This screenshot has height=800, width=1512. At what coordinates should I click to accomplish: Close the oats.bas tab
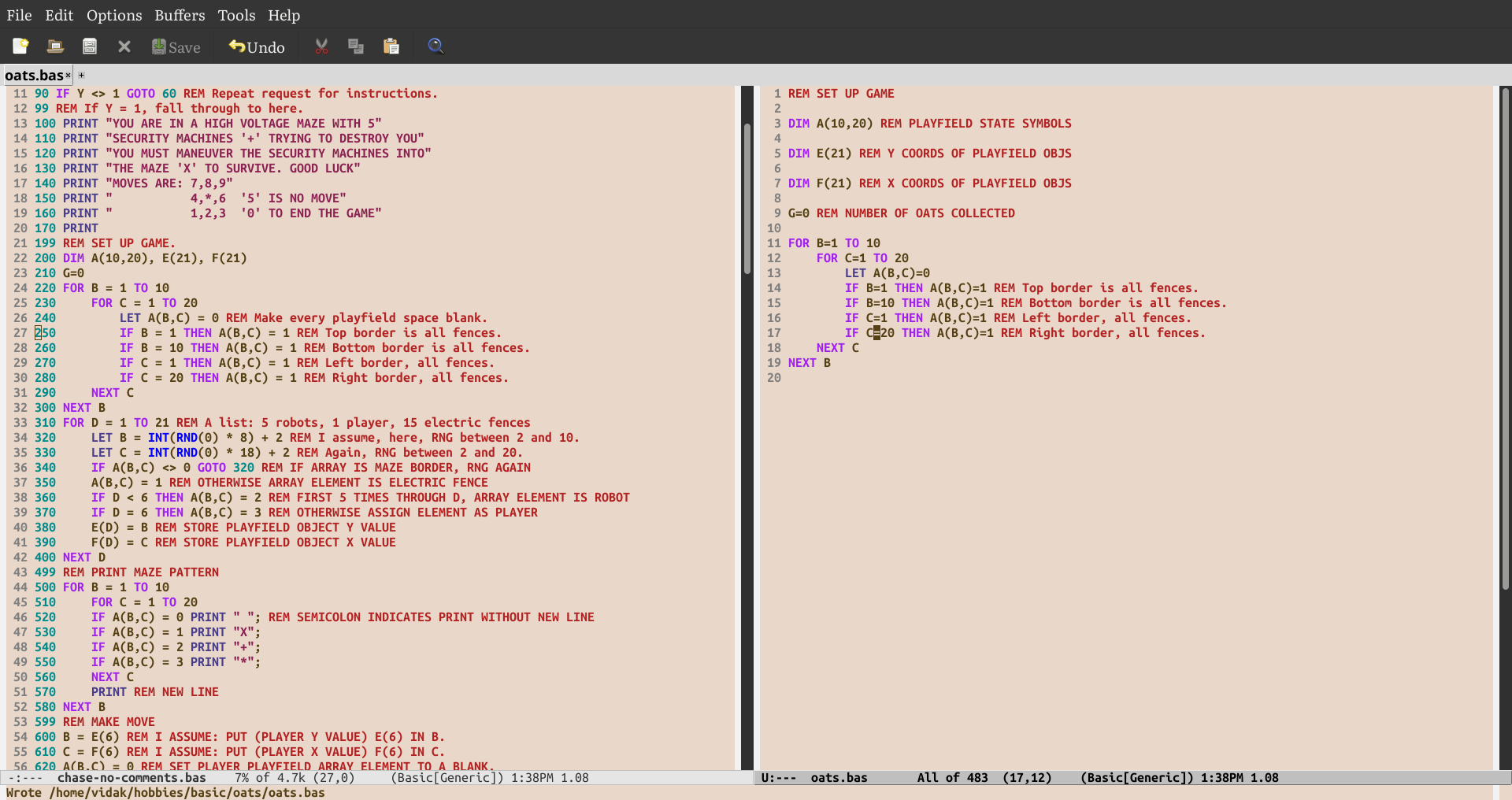pyautogui.click(x=68, y=76)
